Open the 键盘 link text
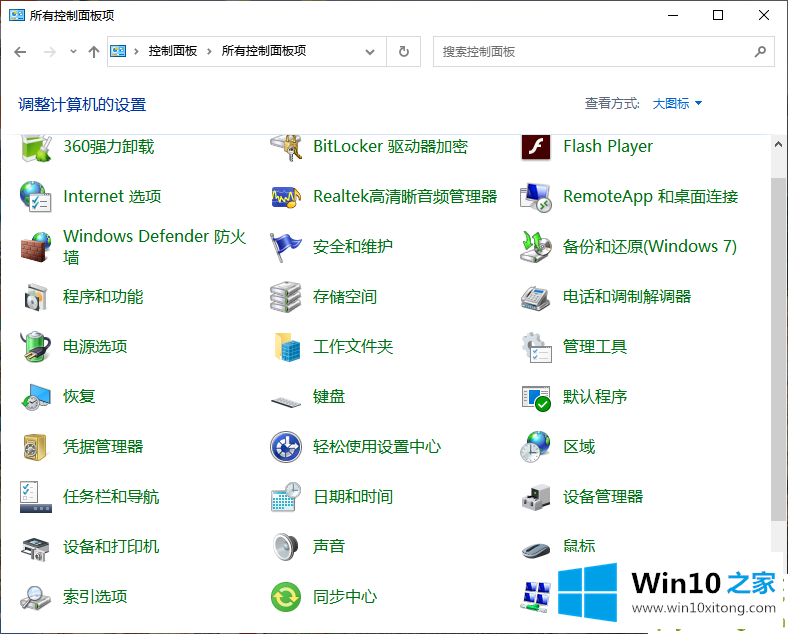This screenshot has width=788, height=634. [329, 397]
